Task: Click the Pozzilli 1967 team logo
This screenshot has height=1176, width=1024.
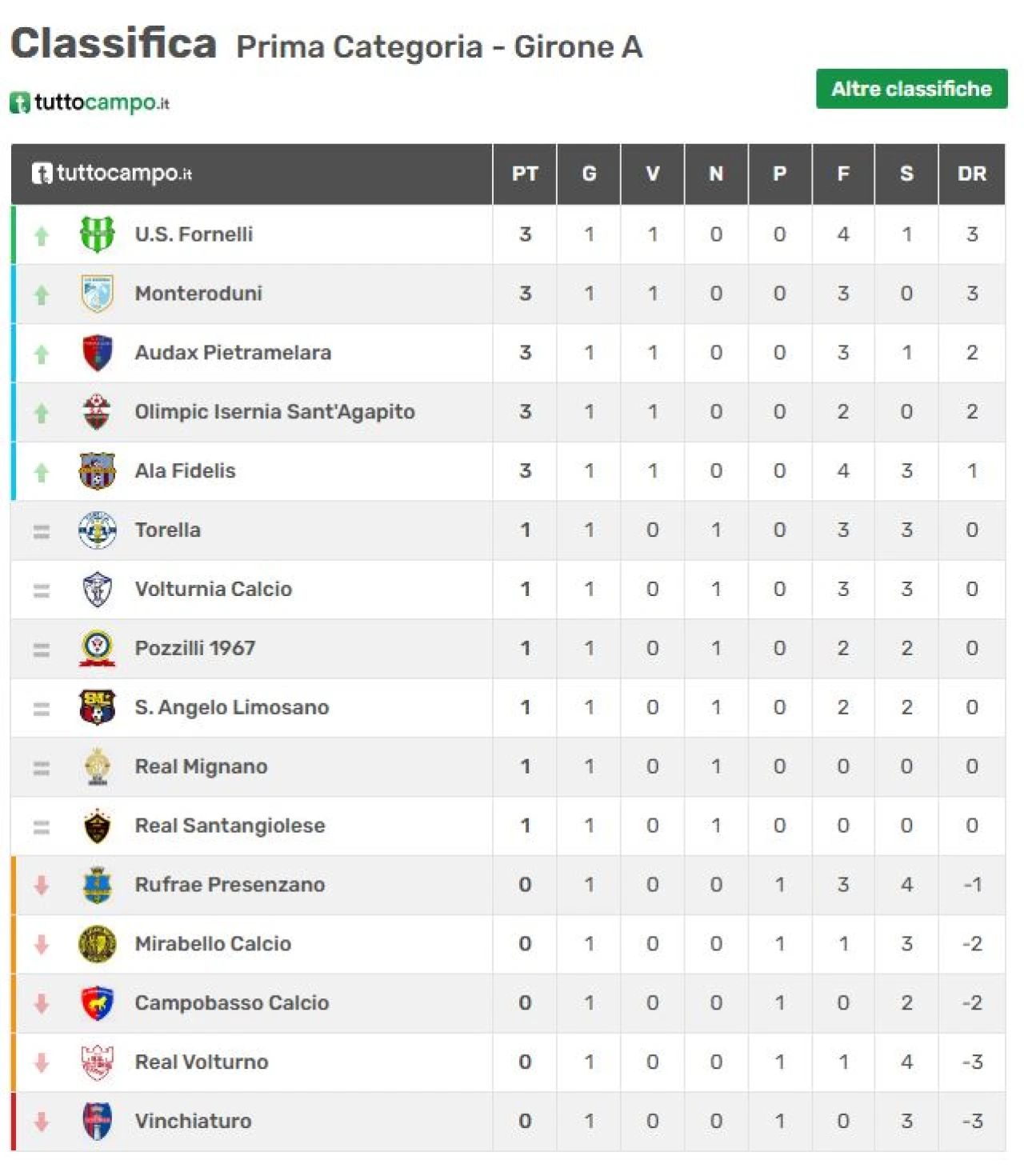Action: tap(97, 649)
